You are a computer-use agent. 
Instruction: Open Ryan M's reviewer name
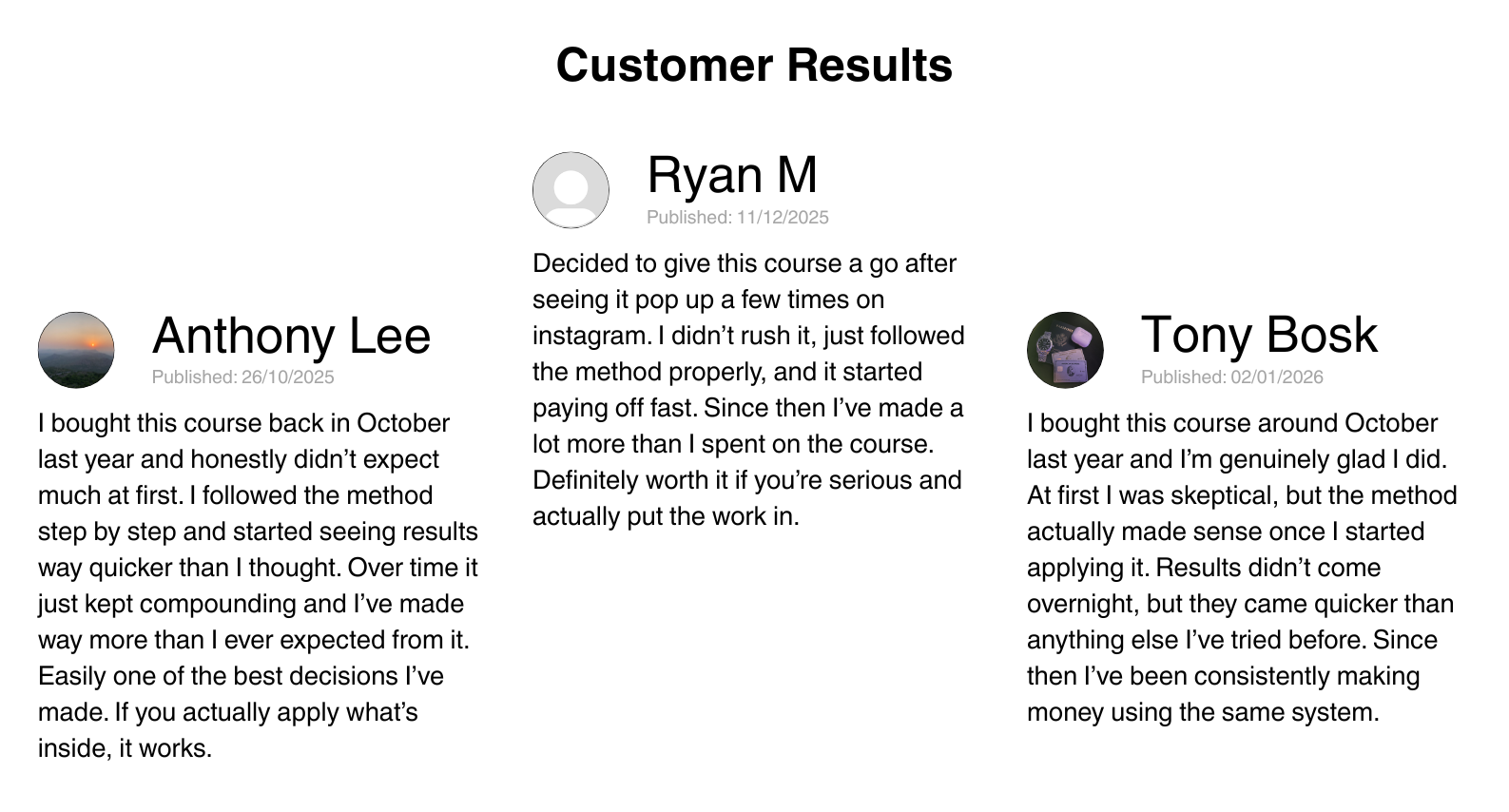(732, 175)
